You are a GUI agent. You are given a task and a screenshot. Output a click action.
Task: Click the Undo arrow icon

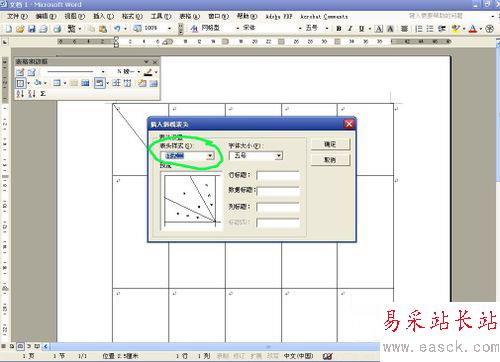[x=117, y=29]
